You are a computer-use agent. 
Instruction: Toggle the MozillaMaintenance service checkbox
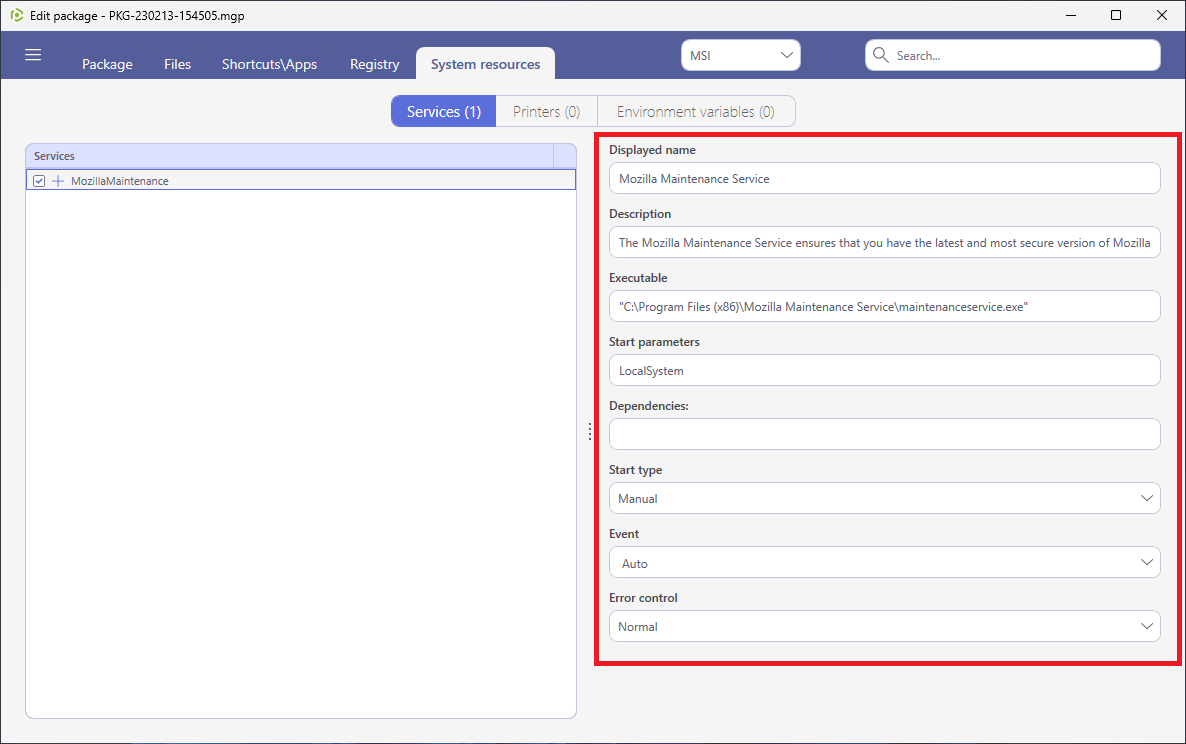pos(39,181)
